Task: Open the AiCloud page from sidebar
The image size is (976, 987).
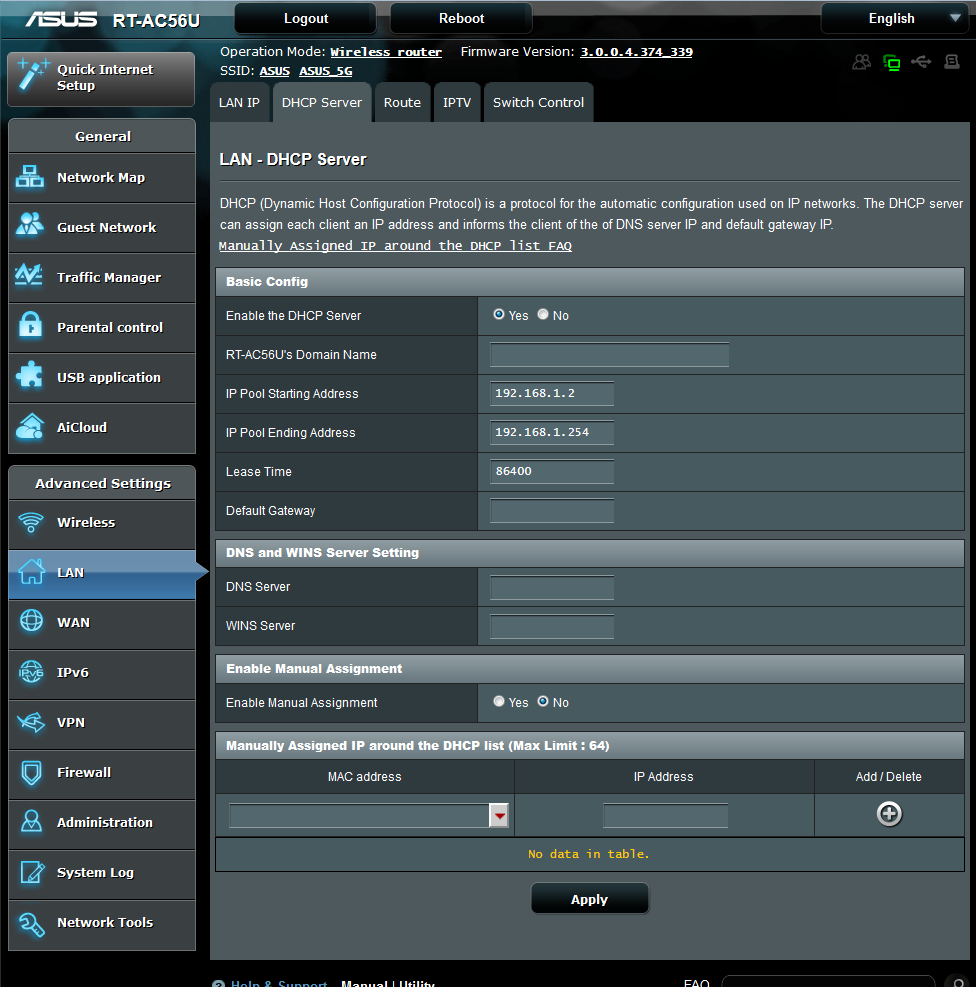Action: (x=102, y=427)
